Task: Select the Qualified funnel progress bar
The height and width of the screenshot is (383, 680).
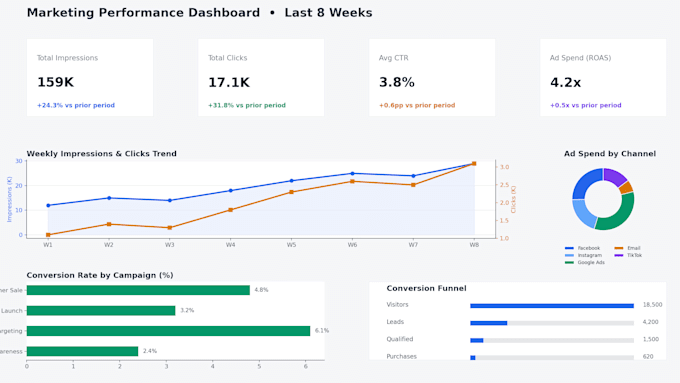Action: [x=552, y=340]
